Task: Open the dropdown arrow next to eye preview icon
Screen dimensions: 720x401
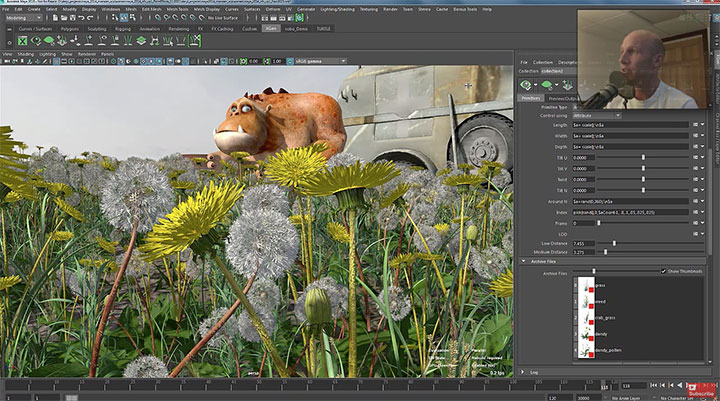Action: (x=535, y=85)
